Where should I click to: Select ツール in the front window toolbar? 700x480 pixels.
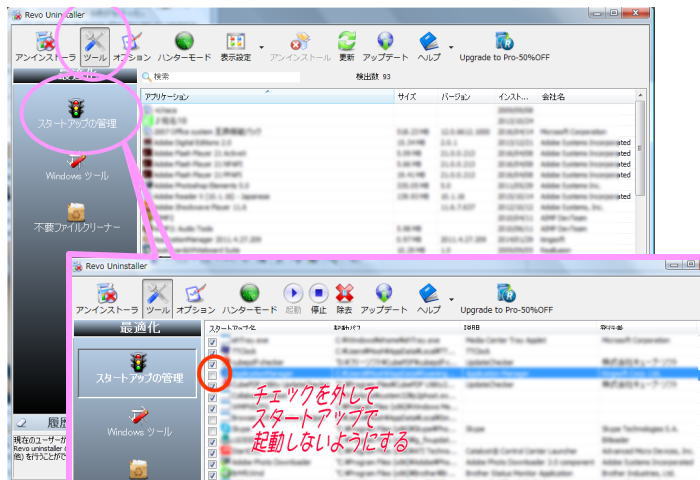[157, 298]
